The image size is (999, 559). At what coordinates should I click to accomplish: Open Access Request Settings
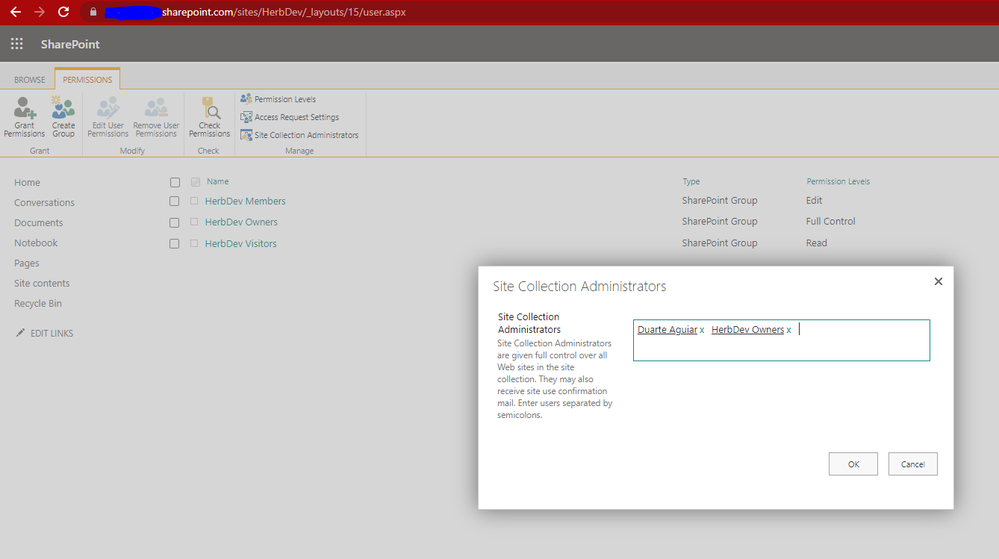point(289,117)
